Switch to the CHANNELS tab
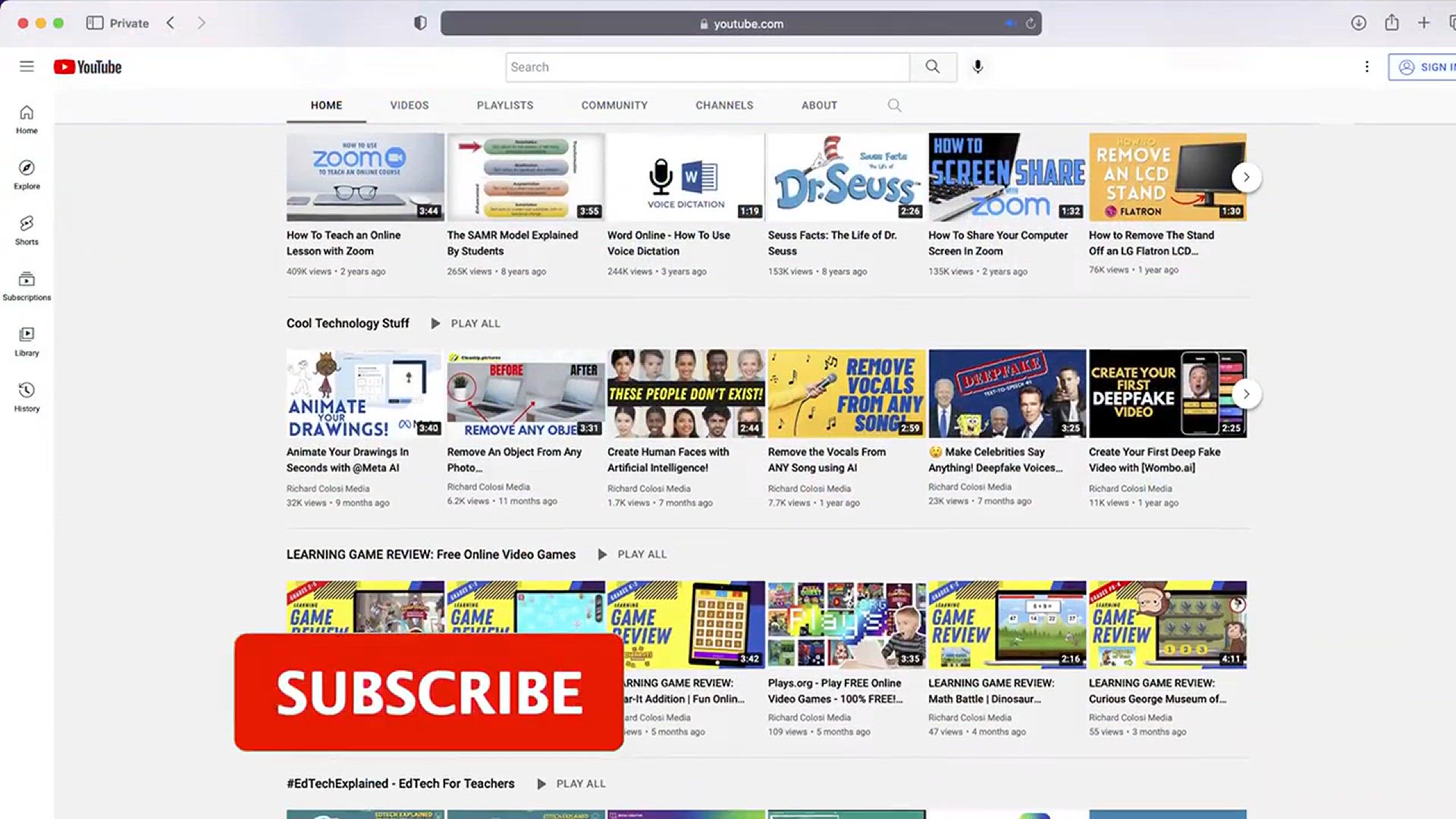 click(724, 105)
